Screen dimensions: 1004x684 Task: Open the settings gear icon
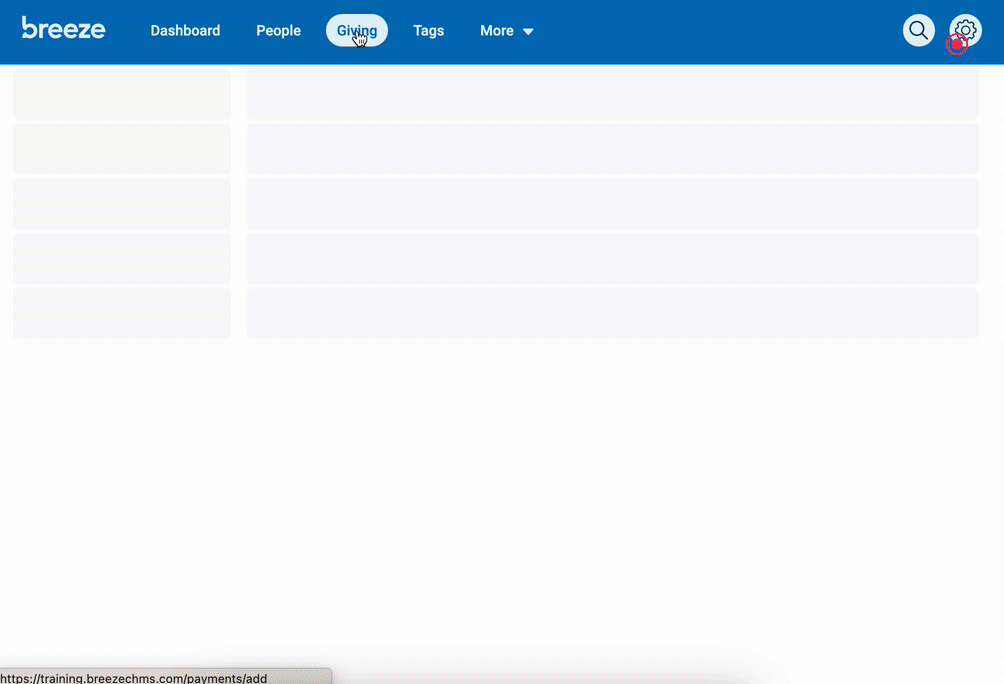pyautogui.click(x=966, y=30)
